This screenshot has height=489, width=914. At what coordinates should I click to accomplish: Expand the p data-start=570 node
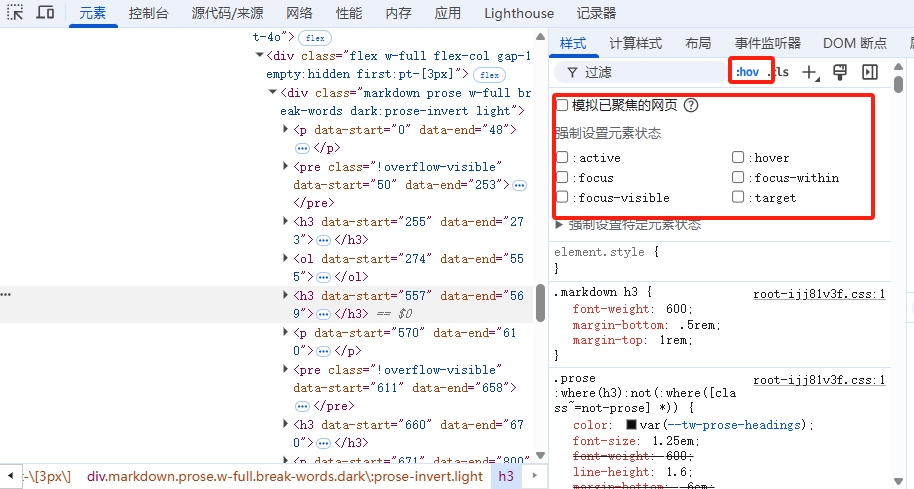286,332
